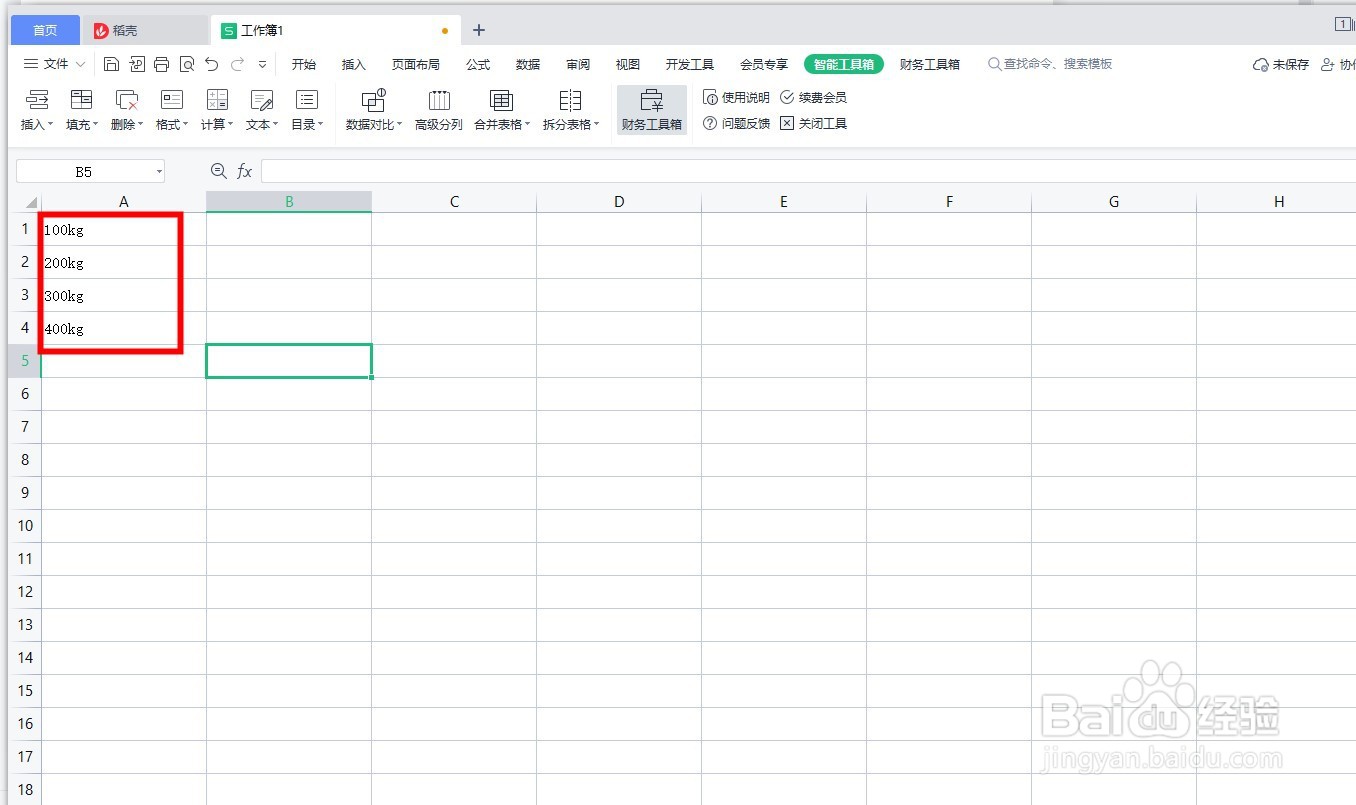Open 问题反馈 feedback

coord(737,123)
